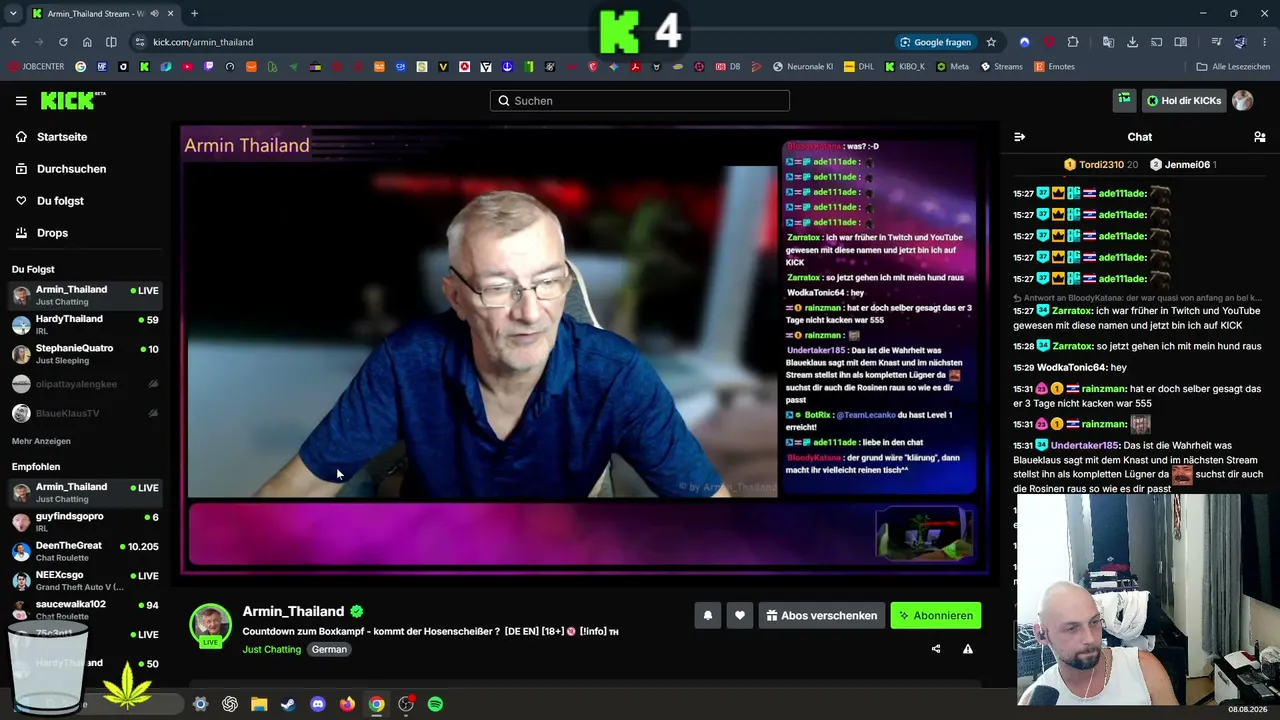Click the streamer's live profile avatar
This screenshot has height=720, width=1280.
pos(210,624)
